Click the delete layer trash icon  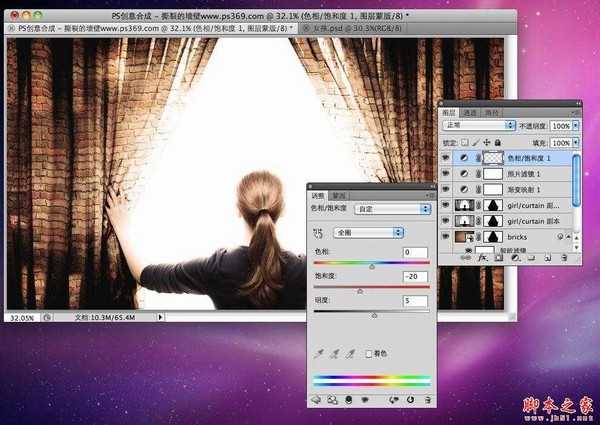563,257
